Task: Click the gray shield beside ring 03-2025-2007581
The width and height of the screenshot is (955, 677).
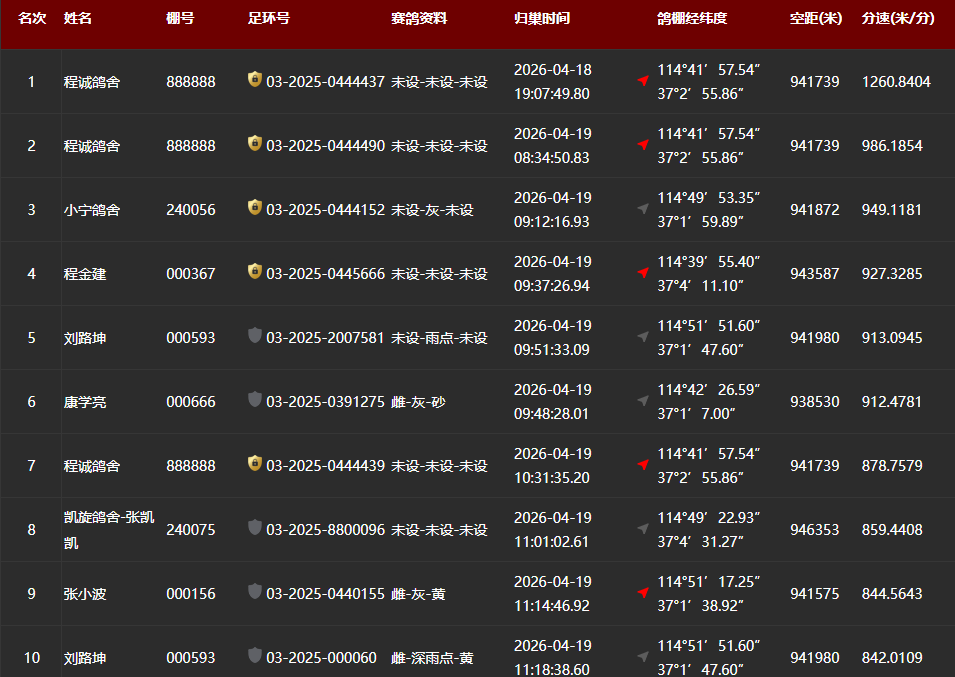Action: [255, 336]
